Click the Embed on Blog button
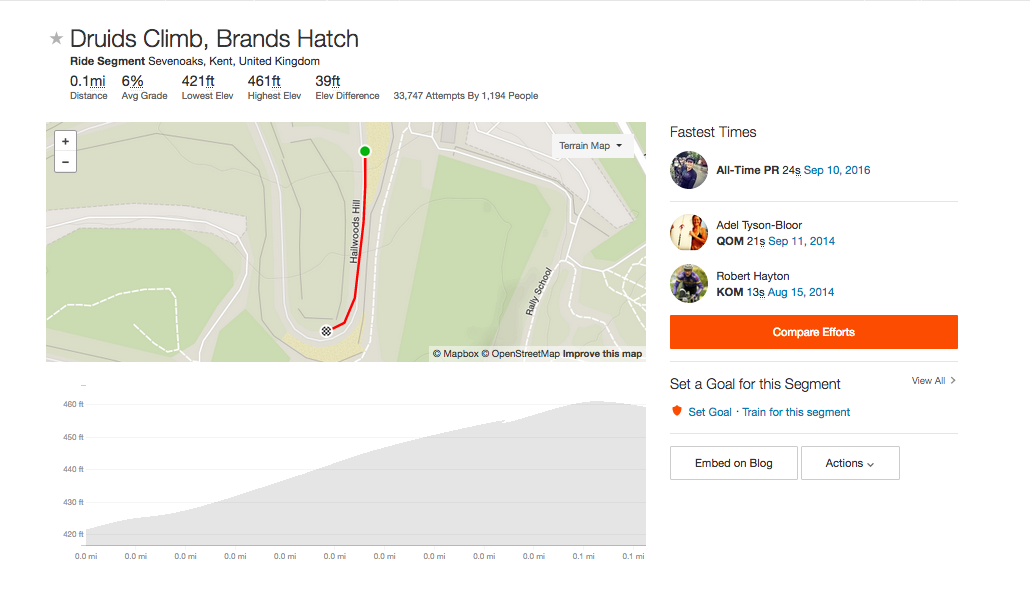Image resolution: width=1030 pixels, height=589 pixels. [x=734, y=463]
